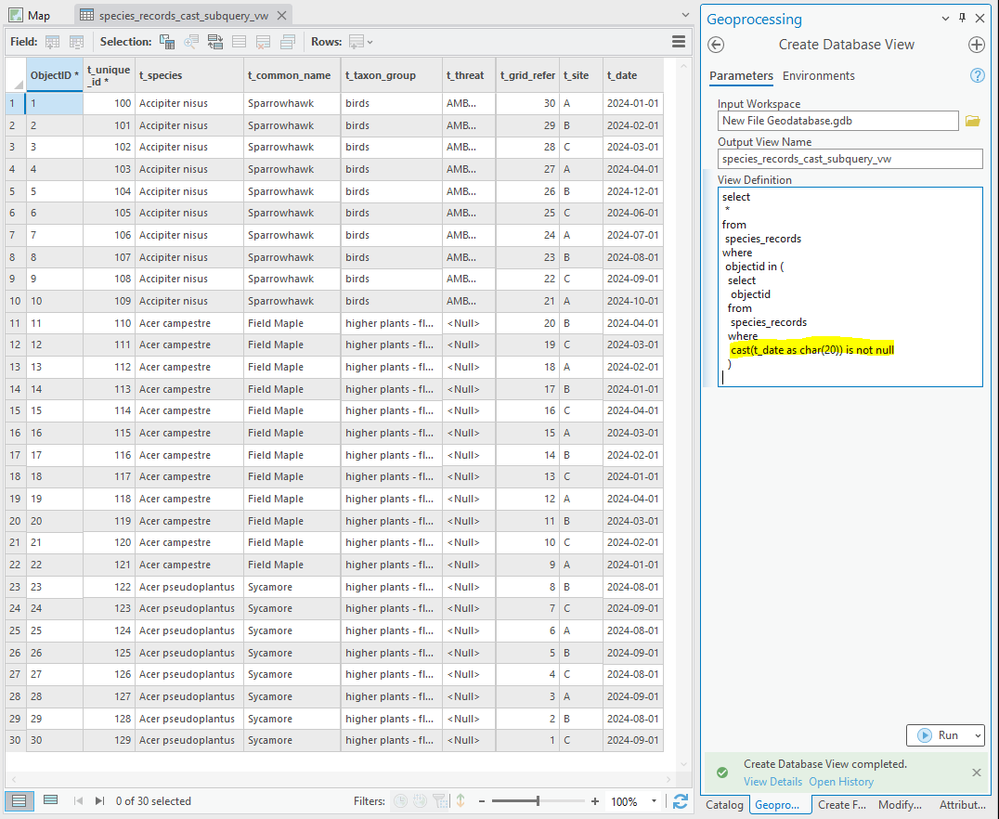Click the ObjectID column header
Screen dimensions: 999x819
pyautogui.click(x=54, y=75)
